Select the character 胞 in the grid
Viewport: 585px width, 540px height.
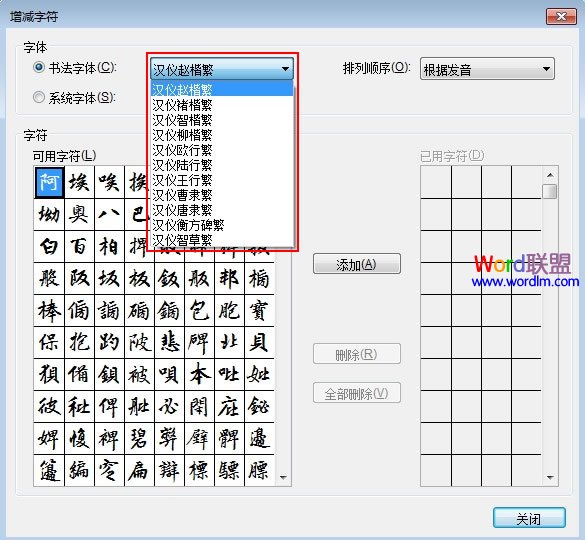click(x=229, y=311)
